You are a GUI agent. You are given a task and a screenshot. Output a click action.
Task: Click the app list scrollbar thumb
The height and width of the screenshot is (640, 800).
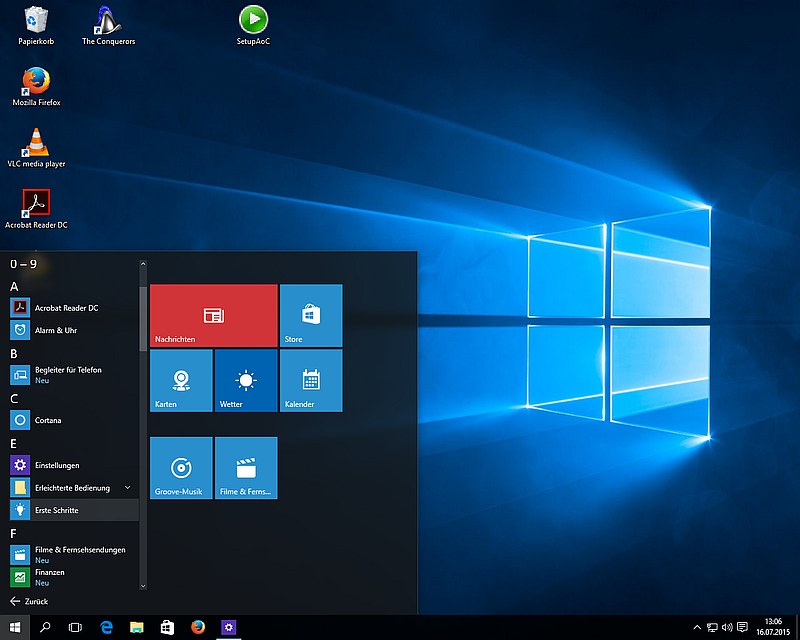tap(143, 318)
